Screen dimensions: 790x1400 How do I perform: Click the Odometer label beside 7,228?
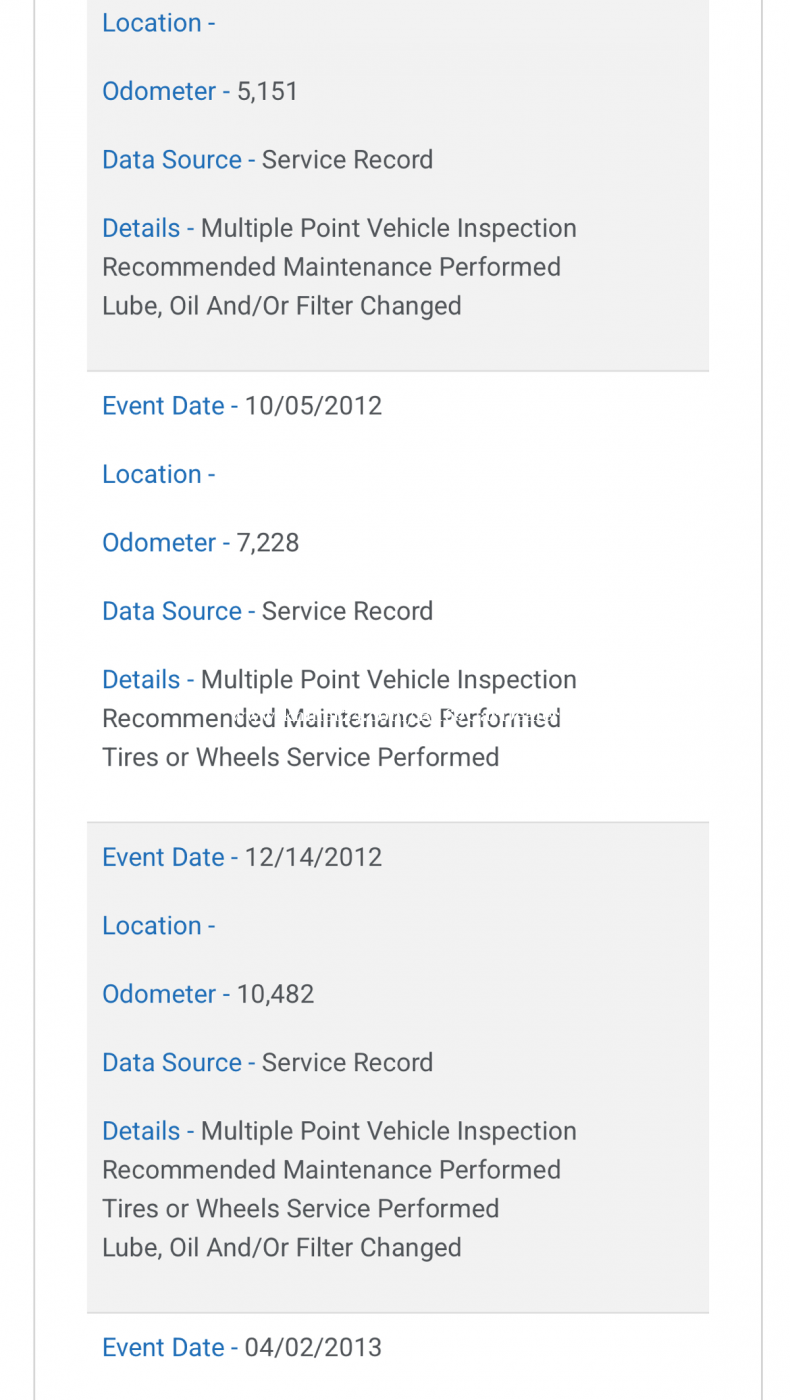pos(166,543)
